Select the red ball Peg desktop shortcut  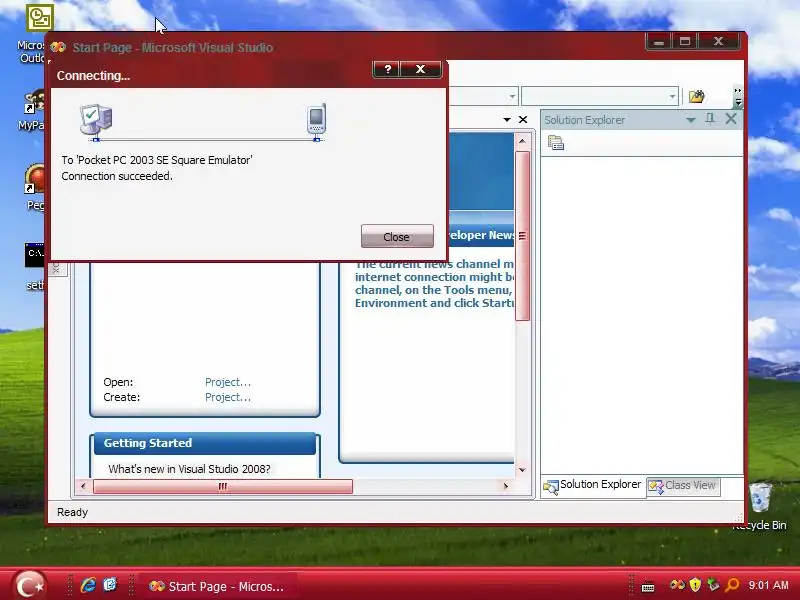(35, 179)
